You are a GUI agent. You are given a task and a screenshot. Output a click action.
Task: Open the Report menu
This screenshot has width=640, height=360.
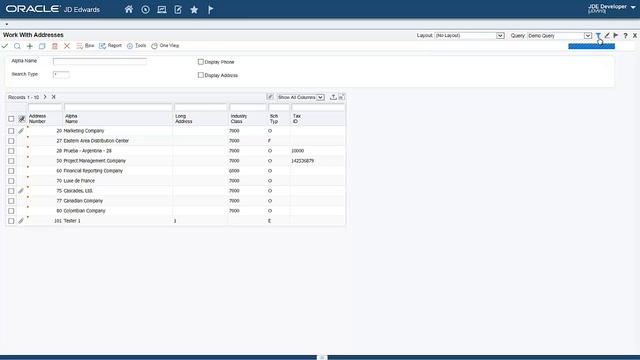pos(111,46)
